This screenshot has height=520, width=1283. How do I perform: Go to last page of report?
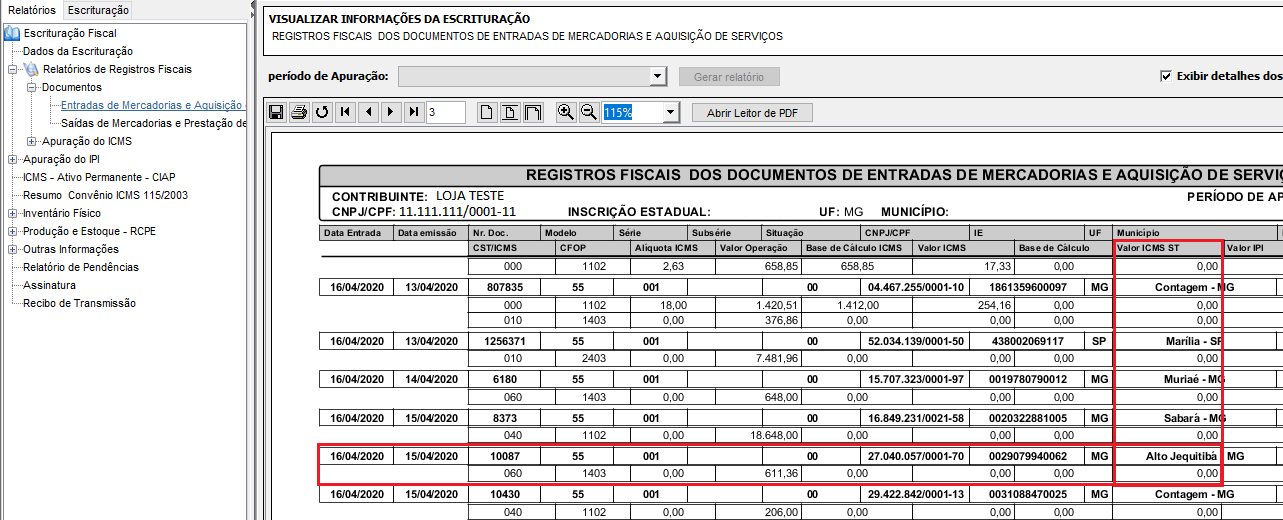point(413,112)
